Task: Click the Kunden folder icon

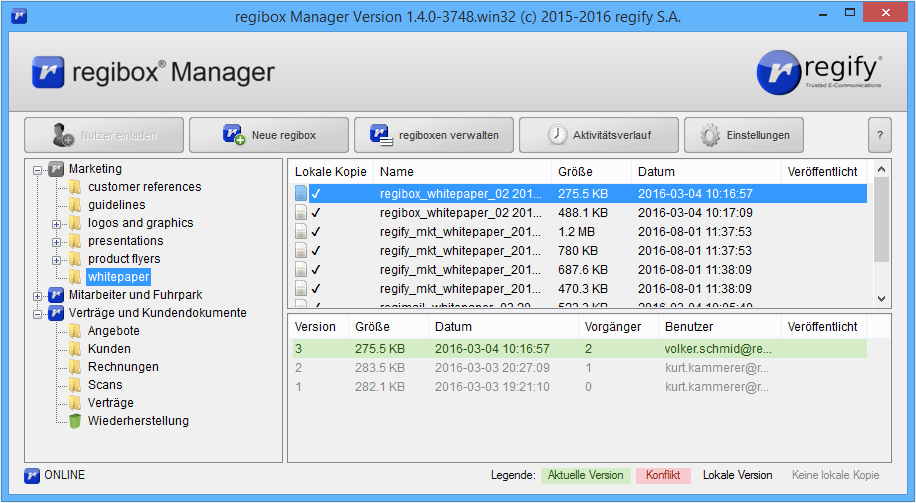Action: pos(75,349)
